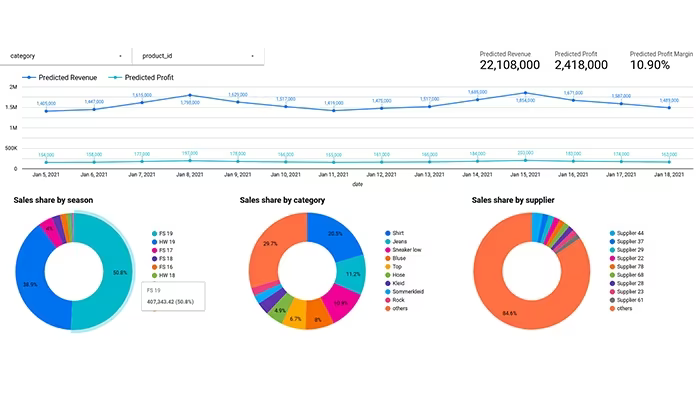The height and width of the screenshot is (400, 700).
Task: Select Sommerkleid in category legend
Action: [404, 292]
